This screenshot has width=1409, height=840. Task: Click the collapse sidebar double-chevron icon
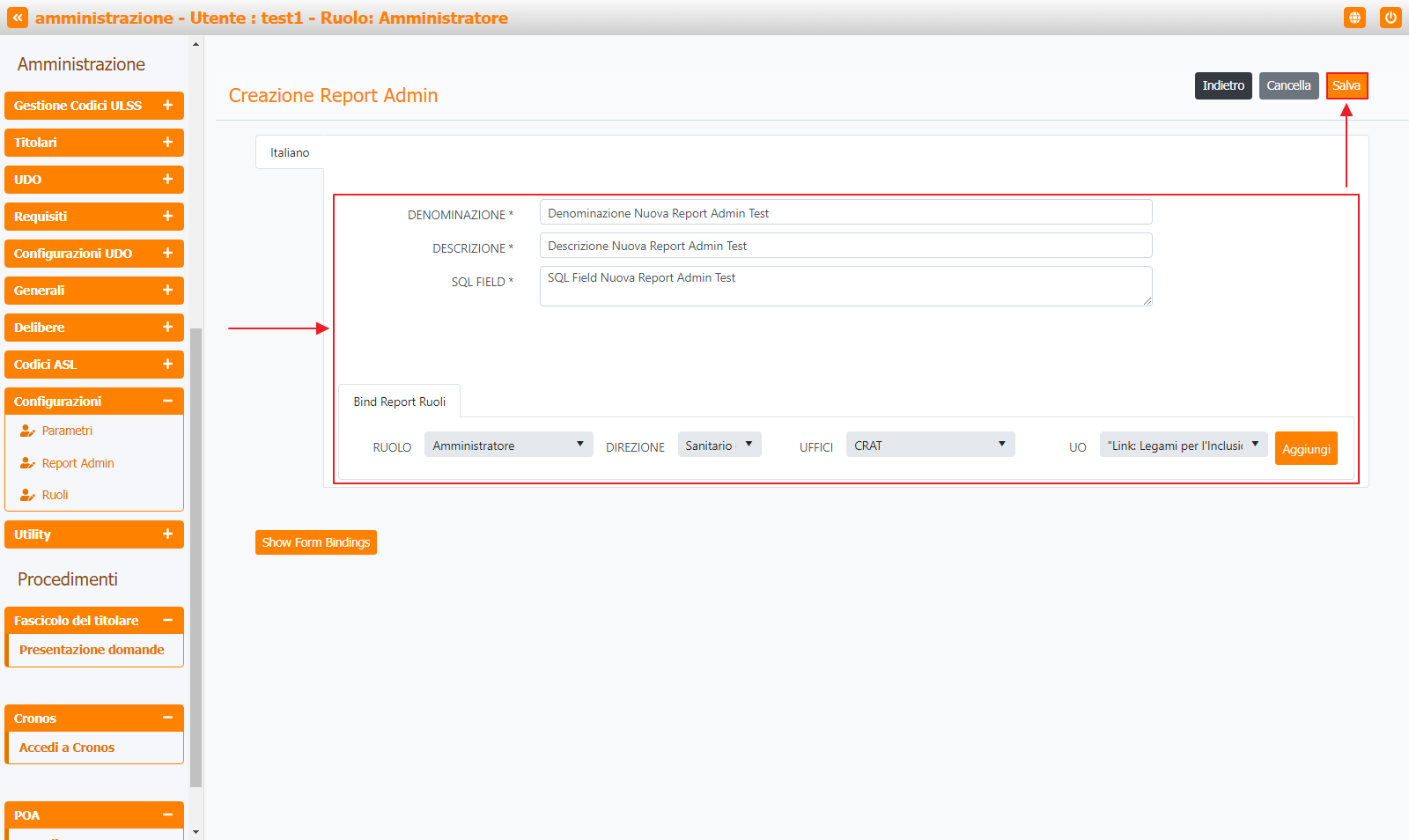click(x=18, y=18)
